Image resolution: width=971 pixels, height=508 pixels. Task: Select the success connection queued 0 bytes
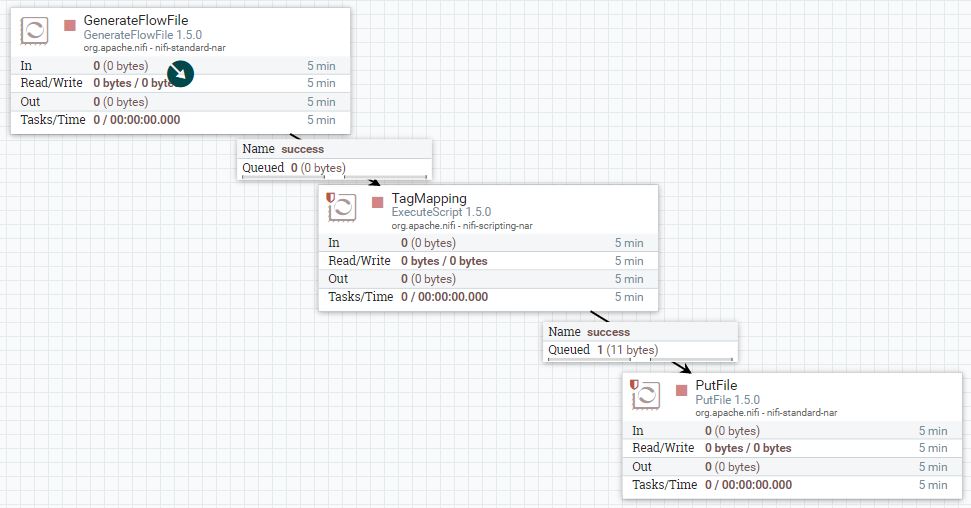334,159
